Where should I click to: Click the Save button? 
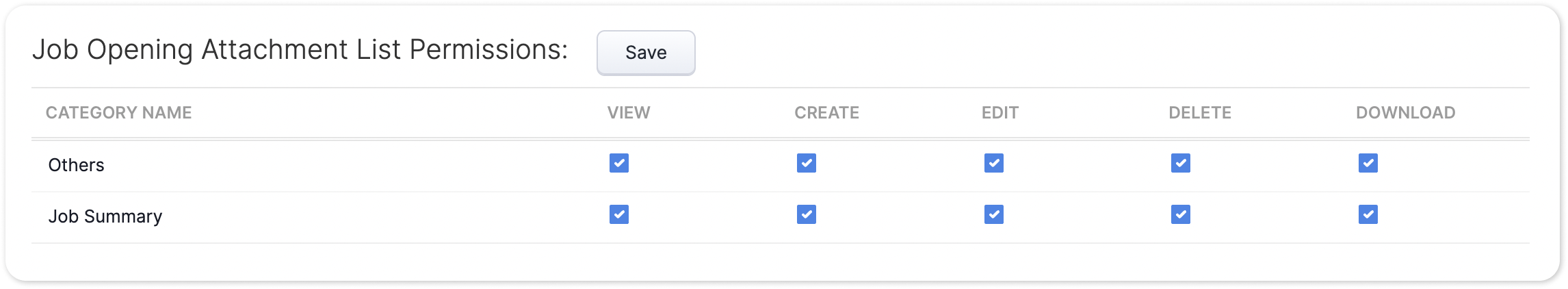646,53
